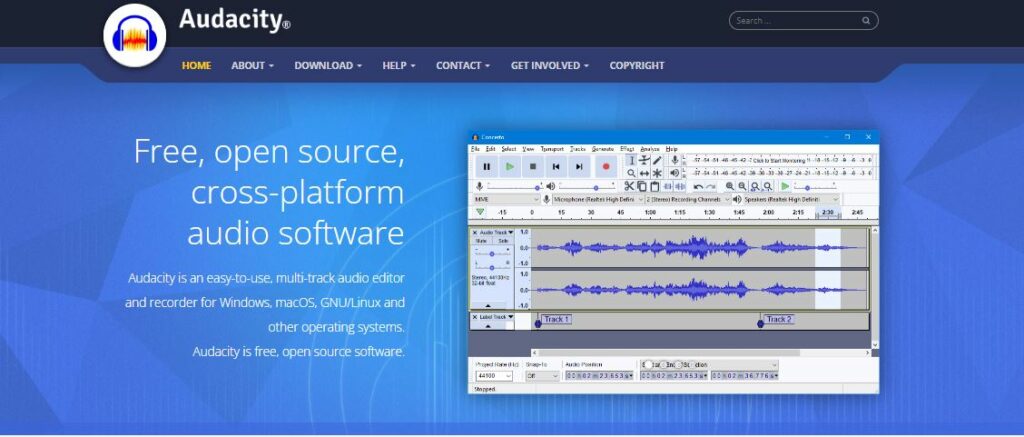The width and height of the screenshot is (1024, 437).
Task: Close the Audio Track with X
Action: click(x=475, y=233)
